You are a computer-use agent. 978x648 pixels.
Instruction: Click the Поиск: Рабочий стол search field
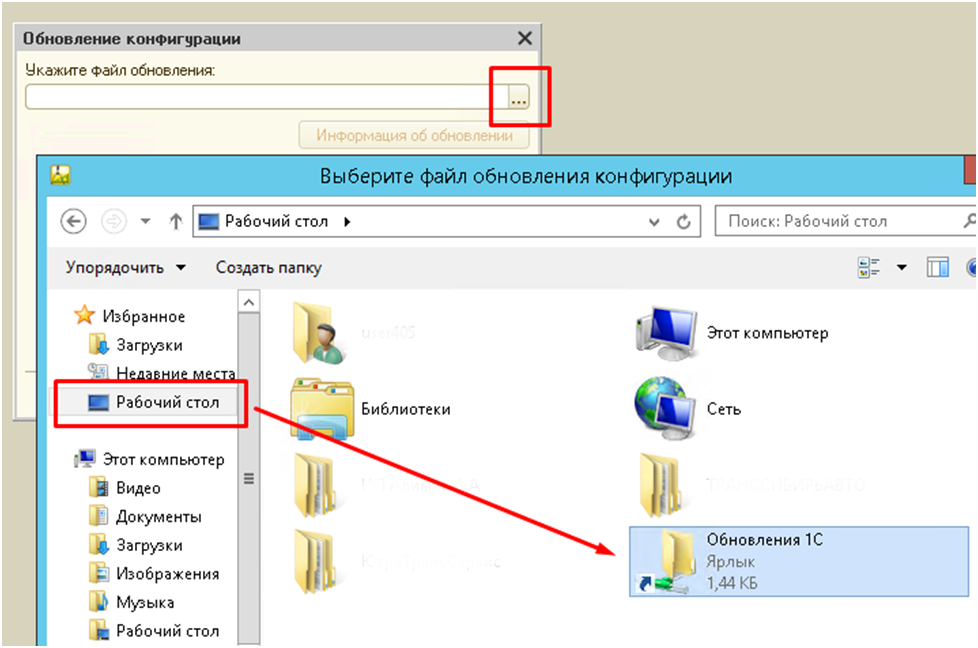click(845, 221)
